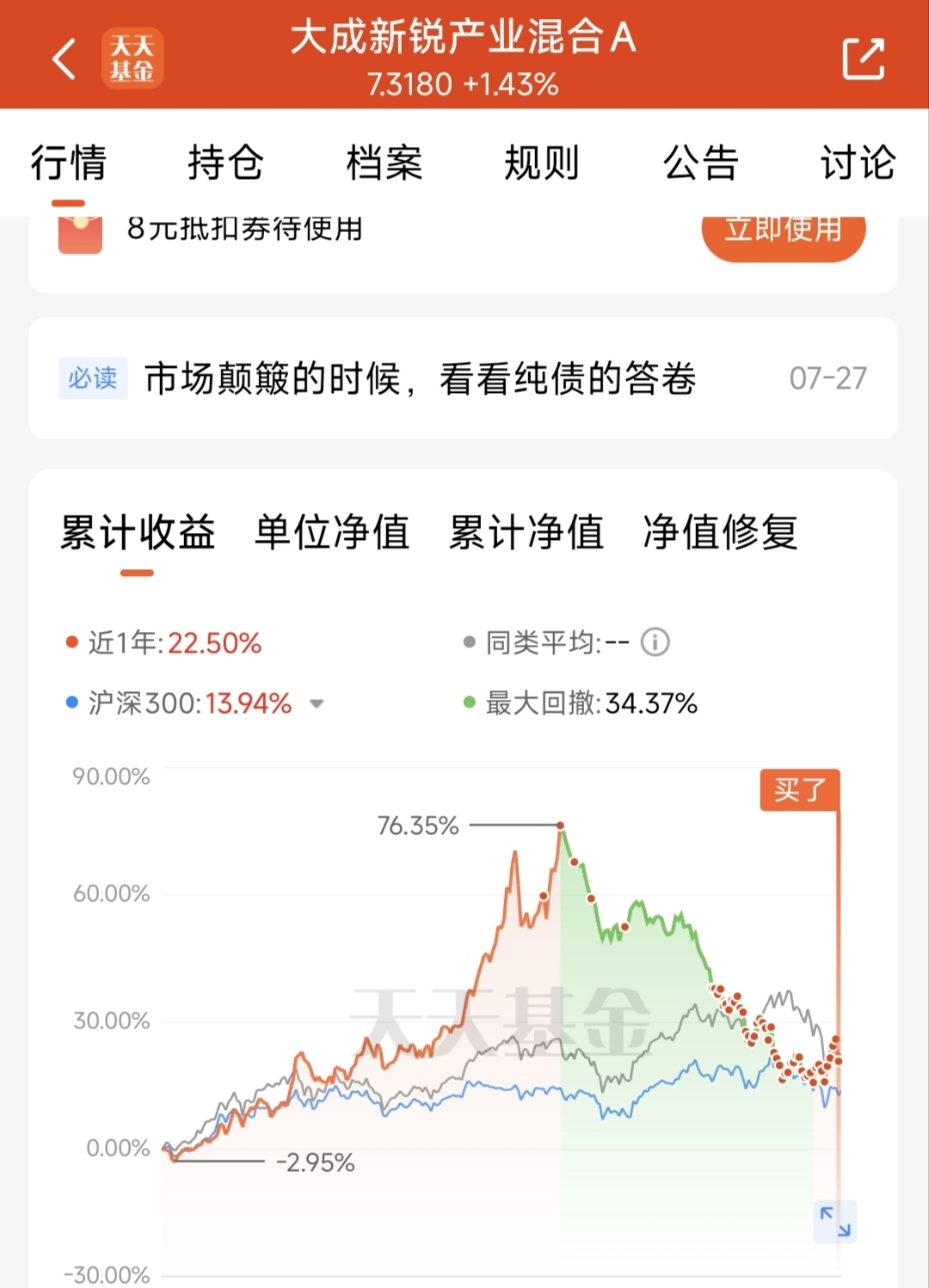This screenshot has width=929, height=1288.
Task: Open article 市场颠簸的时候，看看纯债的答卷
Action: coord(420,378)
